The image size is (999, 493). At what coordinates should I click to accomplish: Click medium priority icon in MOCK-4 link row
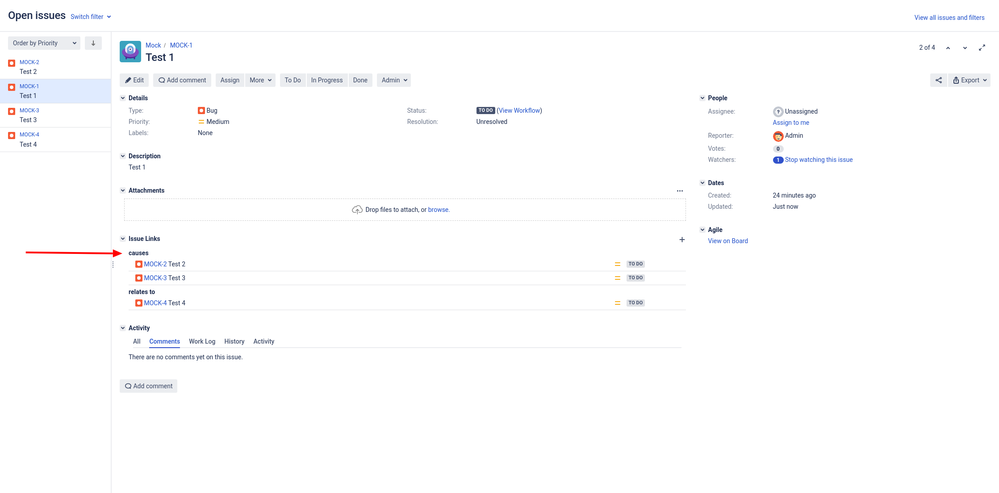click(x=617, y=303)
